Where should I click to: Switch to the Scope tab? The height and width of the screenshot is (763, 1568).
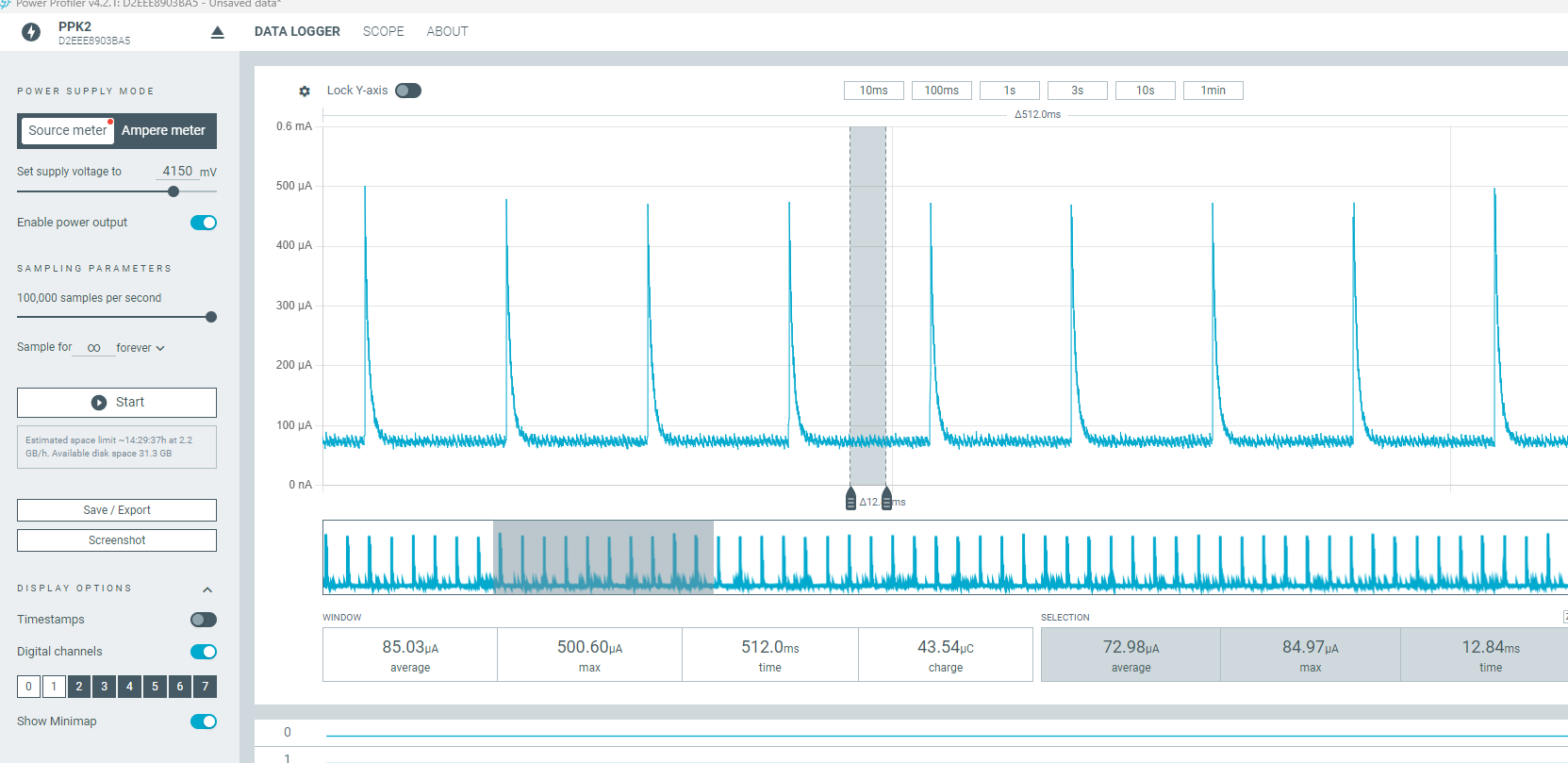click(383, 31)
